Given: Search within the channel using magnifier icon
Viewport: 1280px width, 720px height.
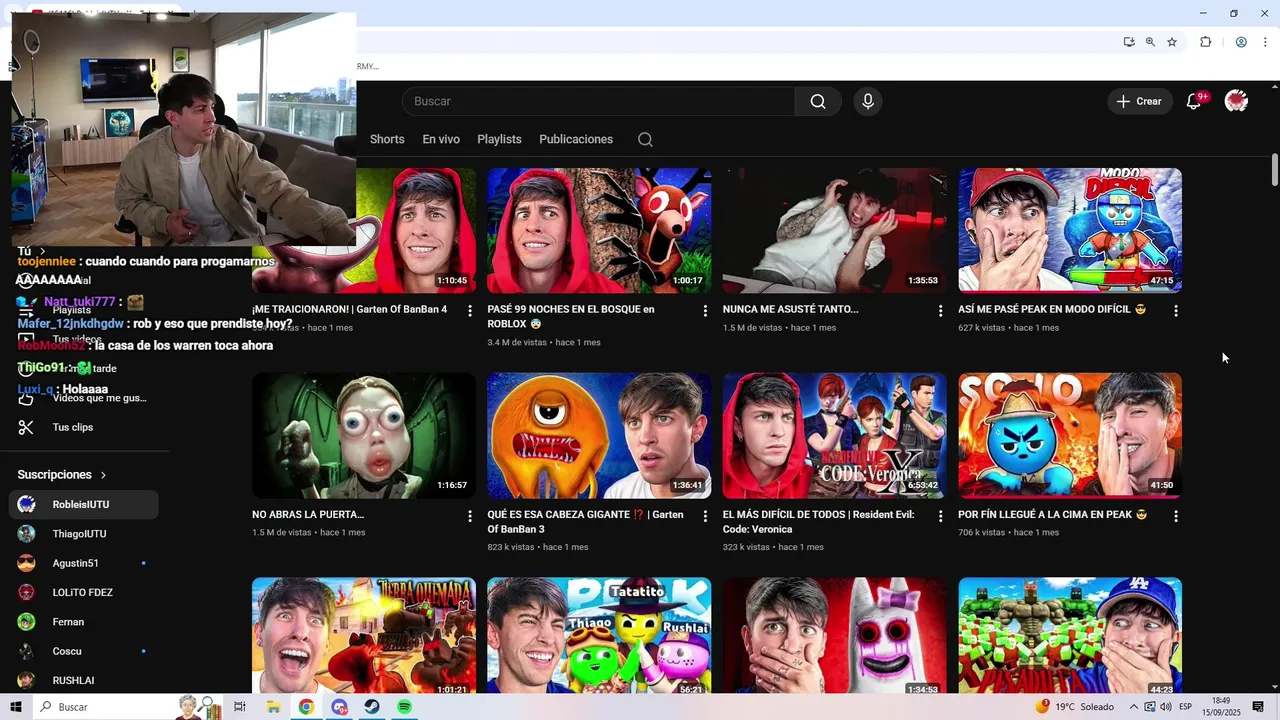Looking at the screenshot, I should pyautogui.click(x=645, y=139).
